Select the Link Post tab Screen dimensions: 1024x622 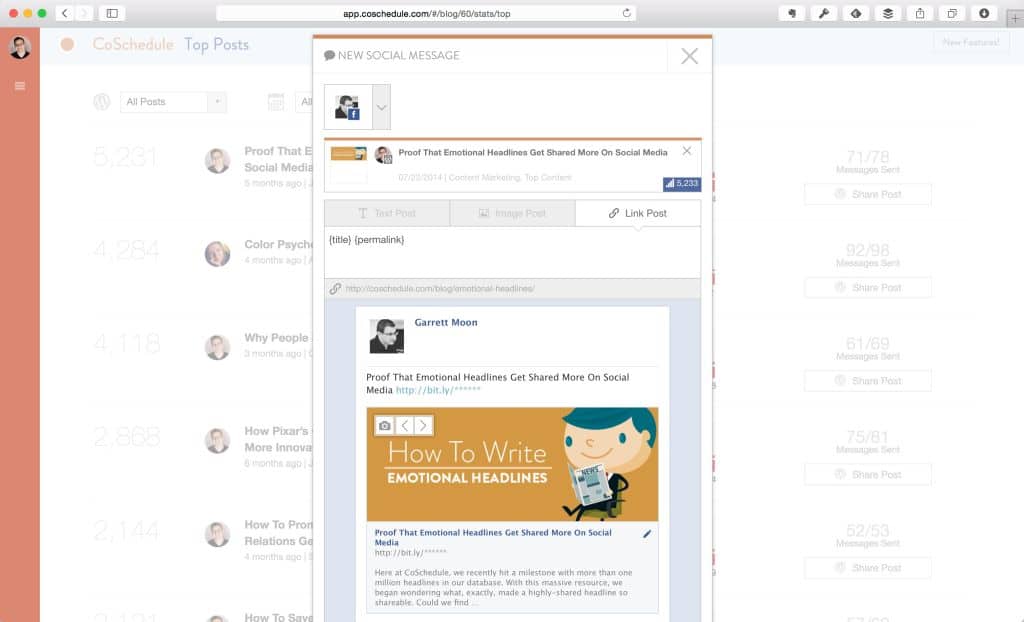point(638,213)
